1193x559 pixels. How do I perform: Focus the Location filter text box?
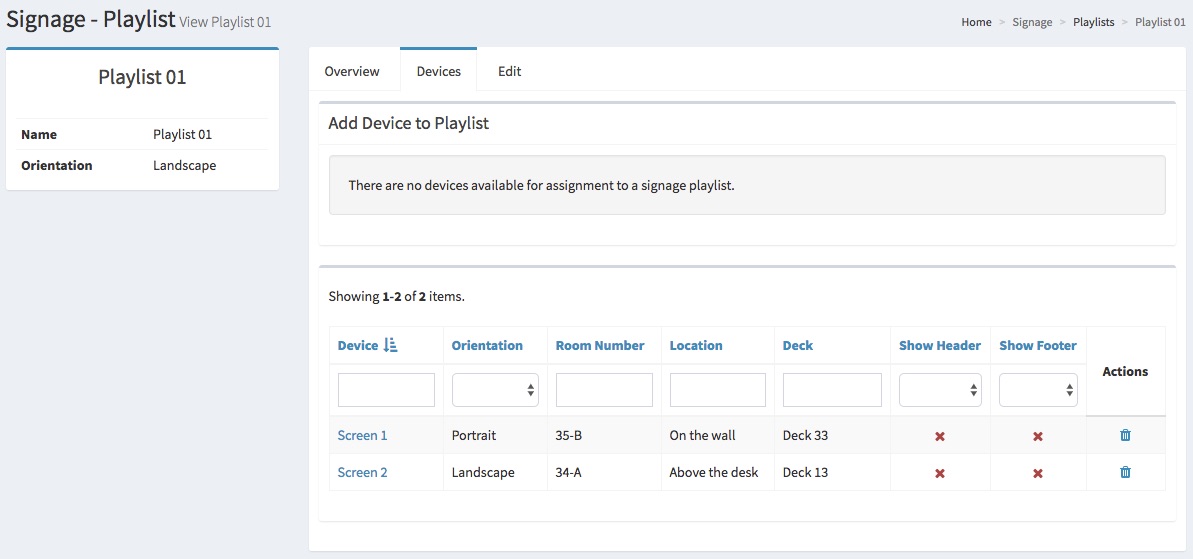tap(717, 390)
